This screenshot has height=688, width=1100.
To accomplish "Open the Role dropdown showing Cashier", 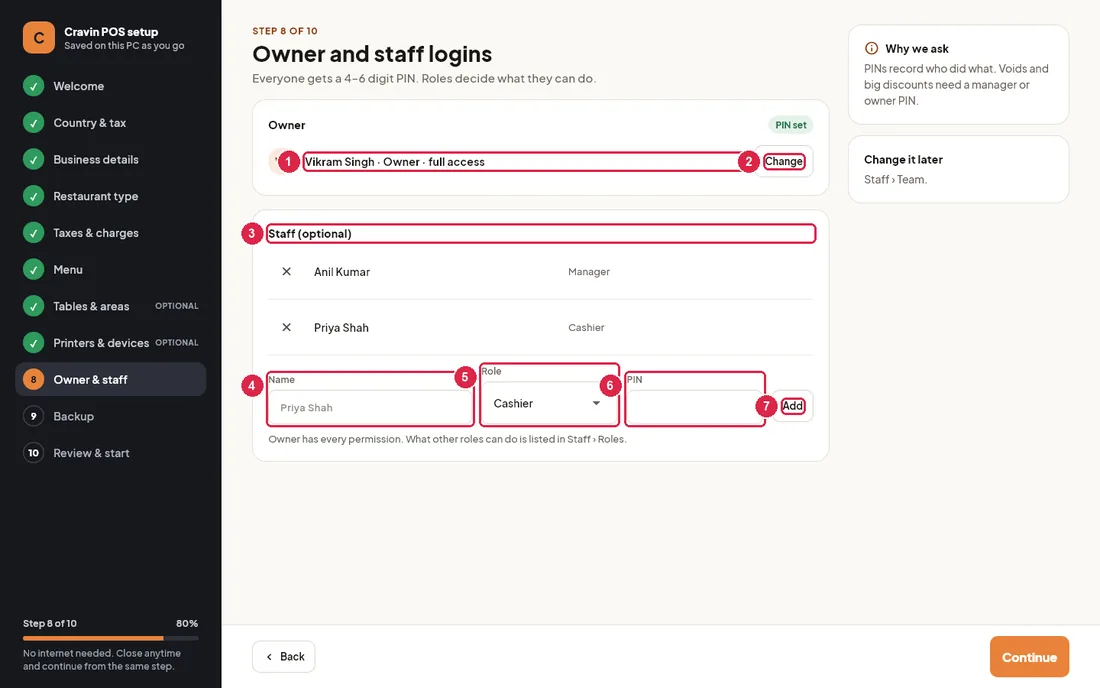I will click(x=548, y=403).
